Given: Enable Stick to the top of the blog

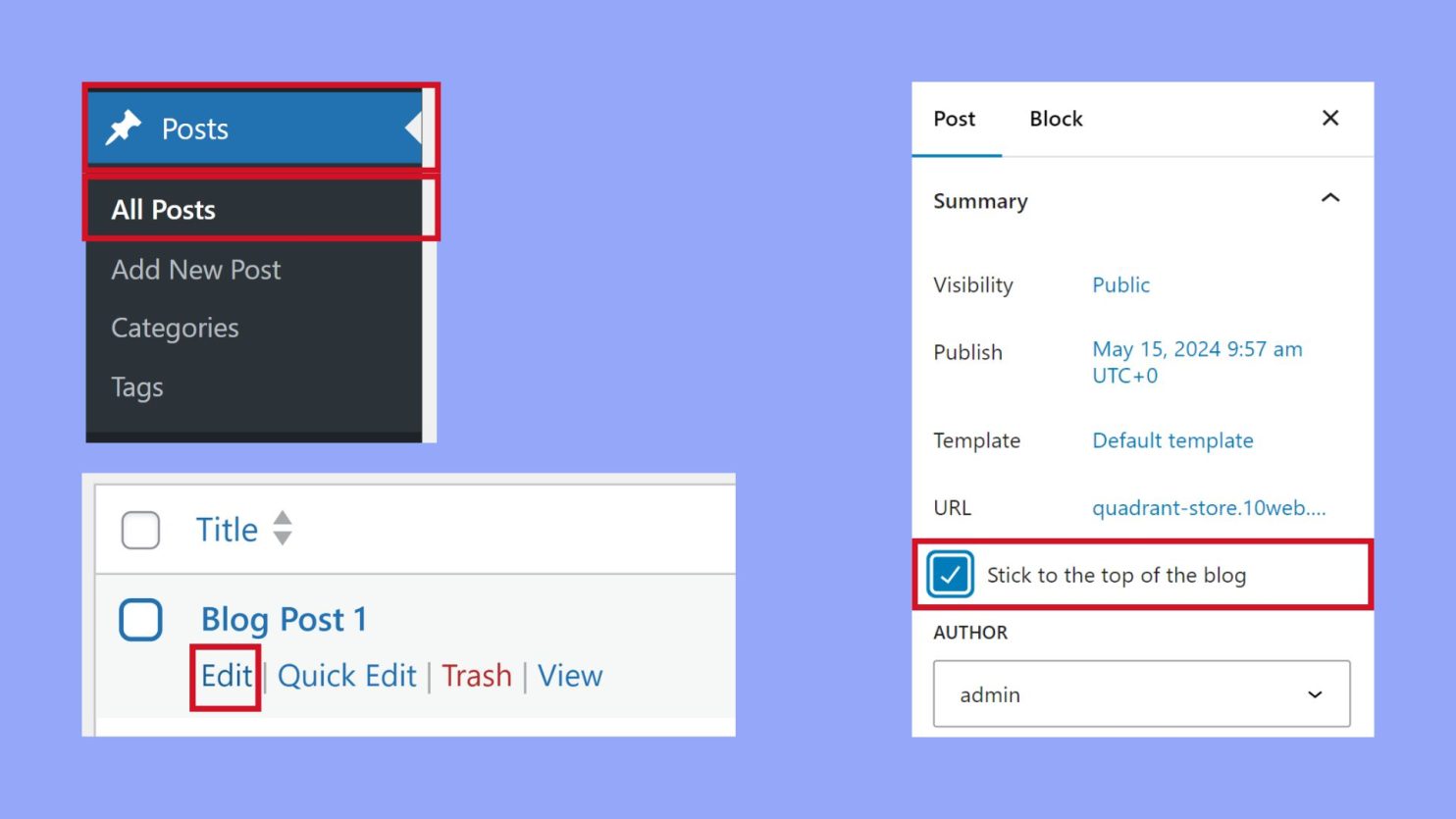Looking at the screenshot, I should tap(948, 575).
